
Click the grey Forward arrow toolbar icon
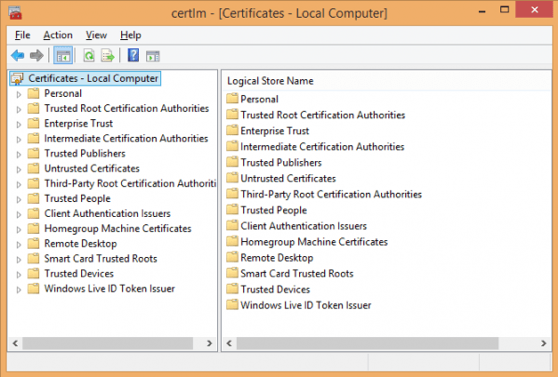(37, 56)
